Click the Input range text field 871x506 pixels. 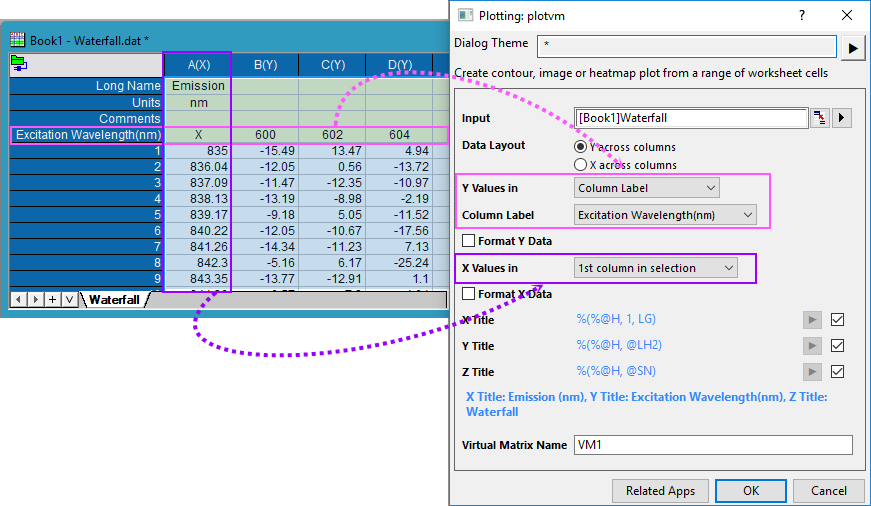coord(691,118)
